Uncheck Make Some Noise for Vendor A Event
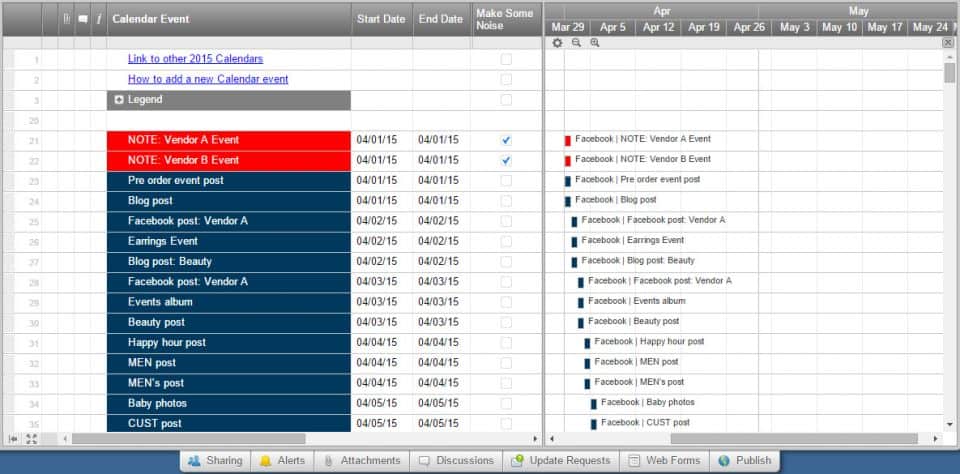The width and height of the screenshot is (960, 474). tap(506, 140)
